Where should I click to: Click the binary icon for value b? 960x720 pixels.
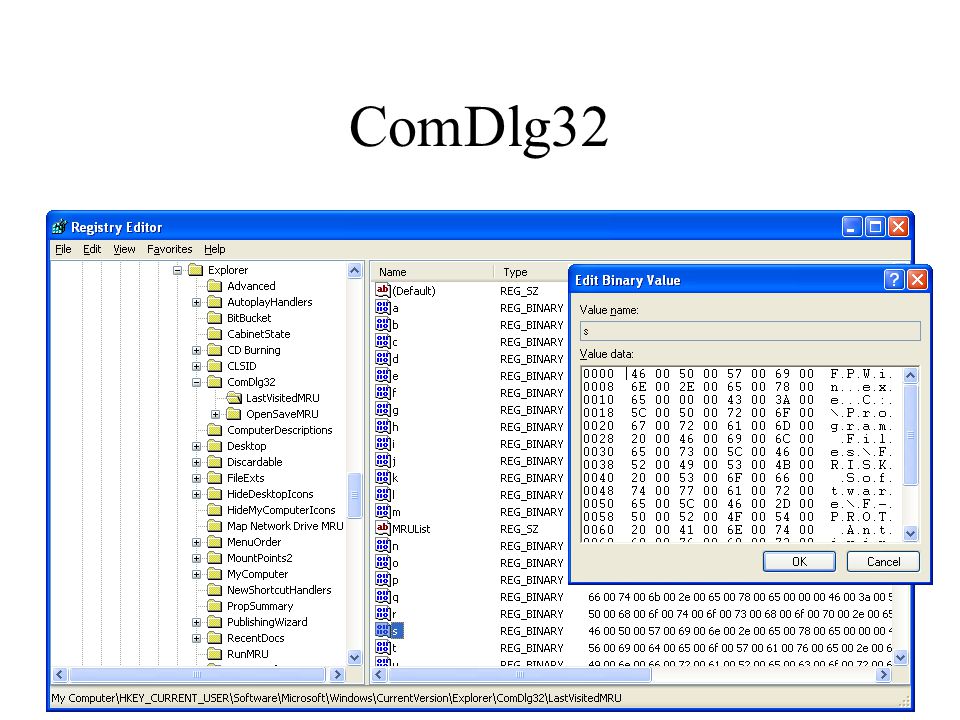383,324
